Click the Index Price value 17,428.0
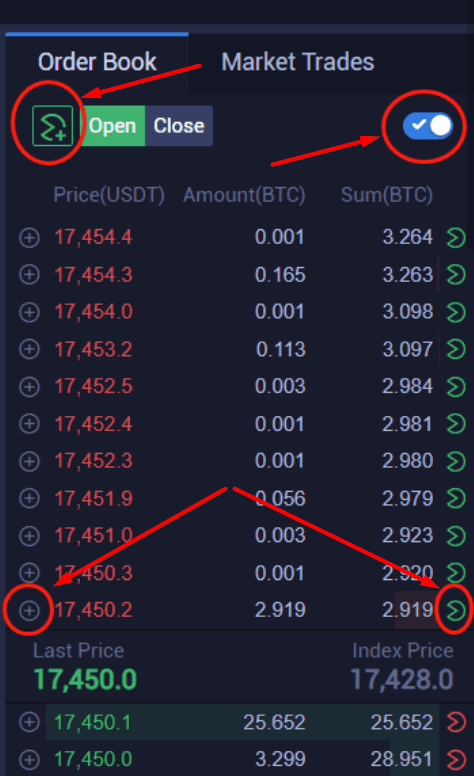 pyautogui.click(x=402, y=679)
